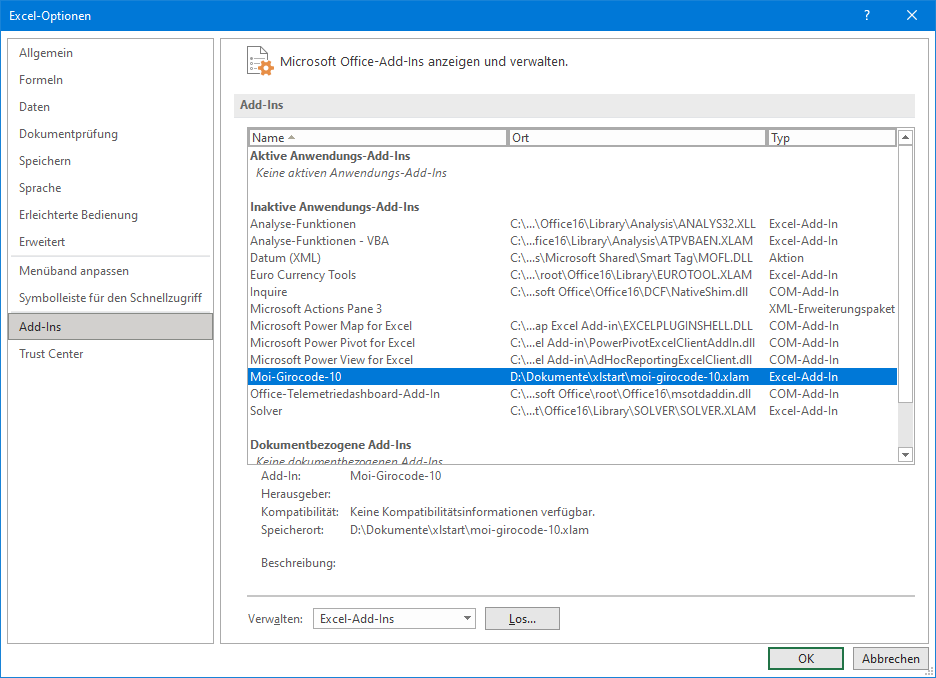Go to the Daten category
The width and height of the screenshot is (936, 678).
coord(110,107)
